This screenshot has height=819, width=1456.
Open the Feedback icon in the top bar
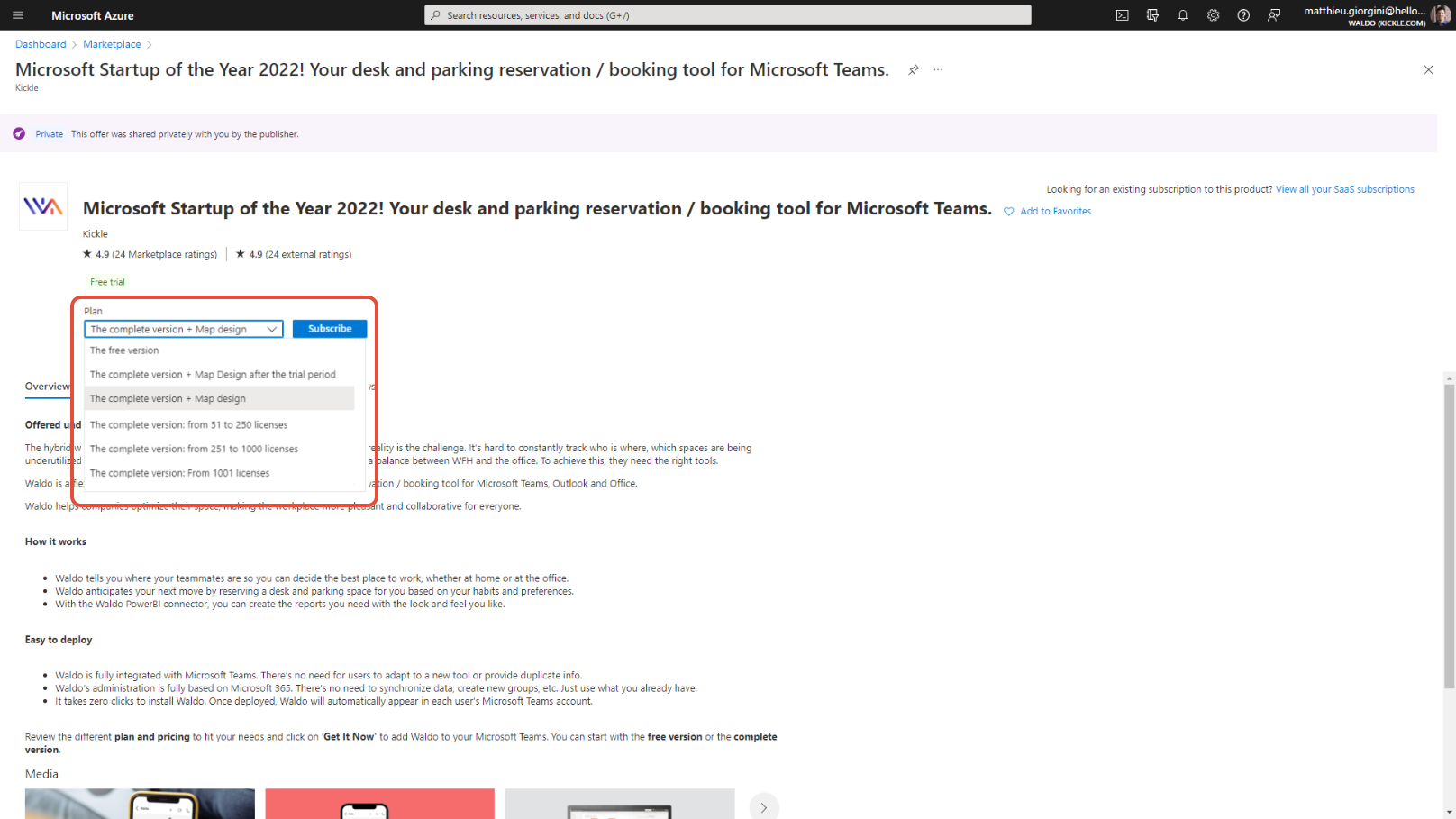(1274, 15)
